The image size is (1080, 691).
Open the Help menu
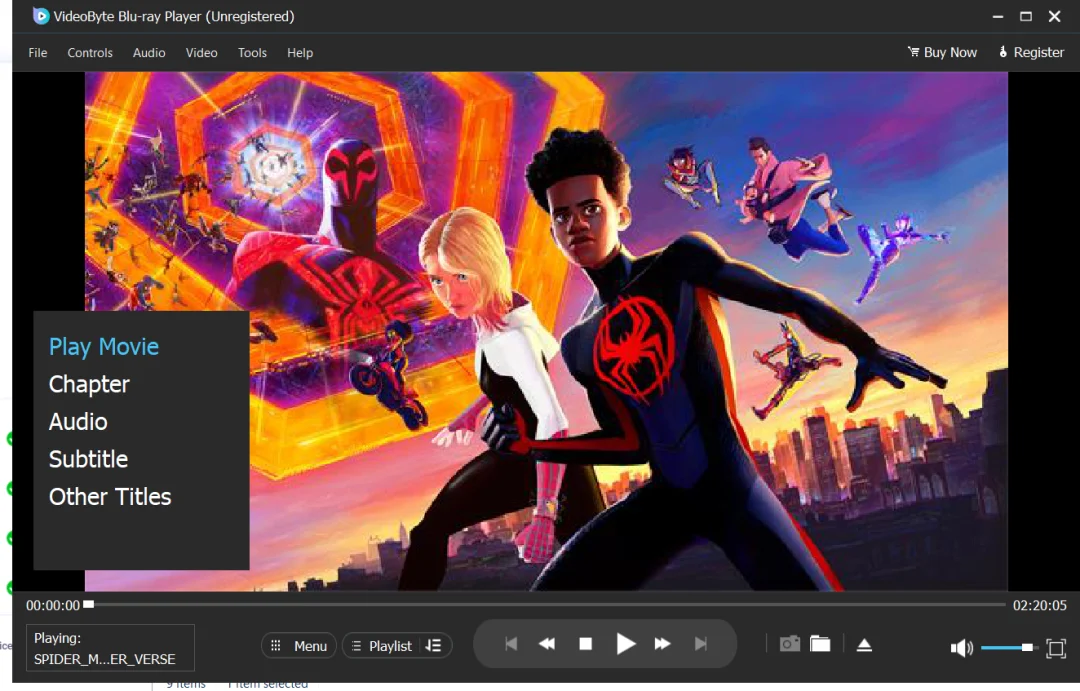tap(300, 52)
